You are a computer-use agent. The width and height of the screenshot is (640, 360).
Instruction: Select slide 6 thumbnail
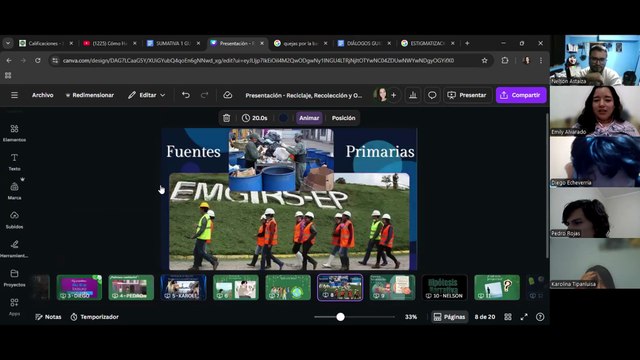click(236, 287)
